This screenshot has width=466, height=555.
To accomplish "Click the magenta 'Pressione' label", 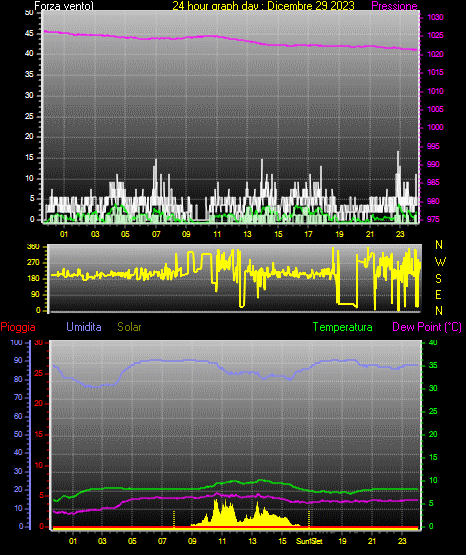I will coord(394,6).
